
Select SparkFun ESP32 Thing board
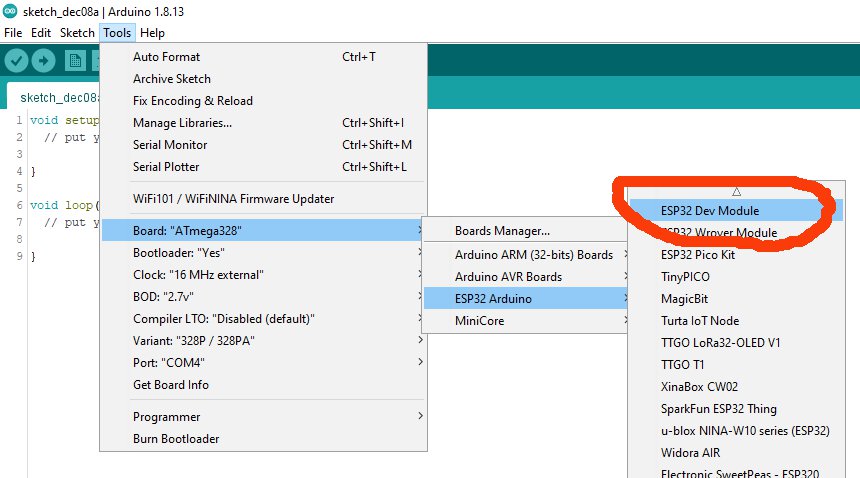tap(736, 408)
